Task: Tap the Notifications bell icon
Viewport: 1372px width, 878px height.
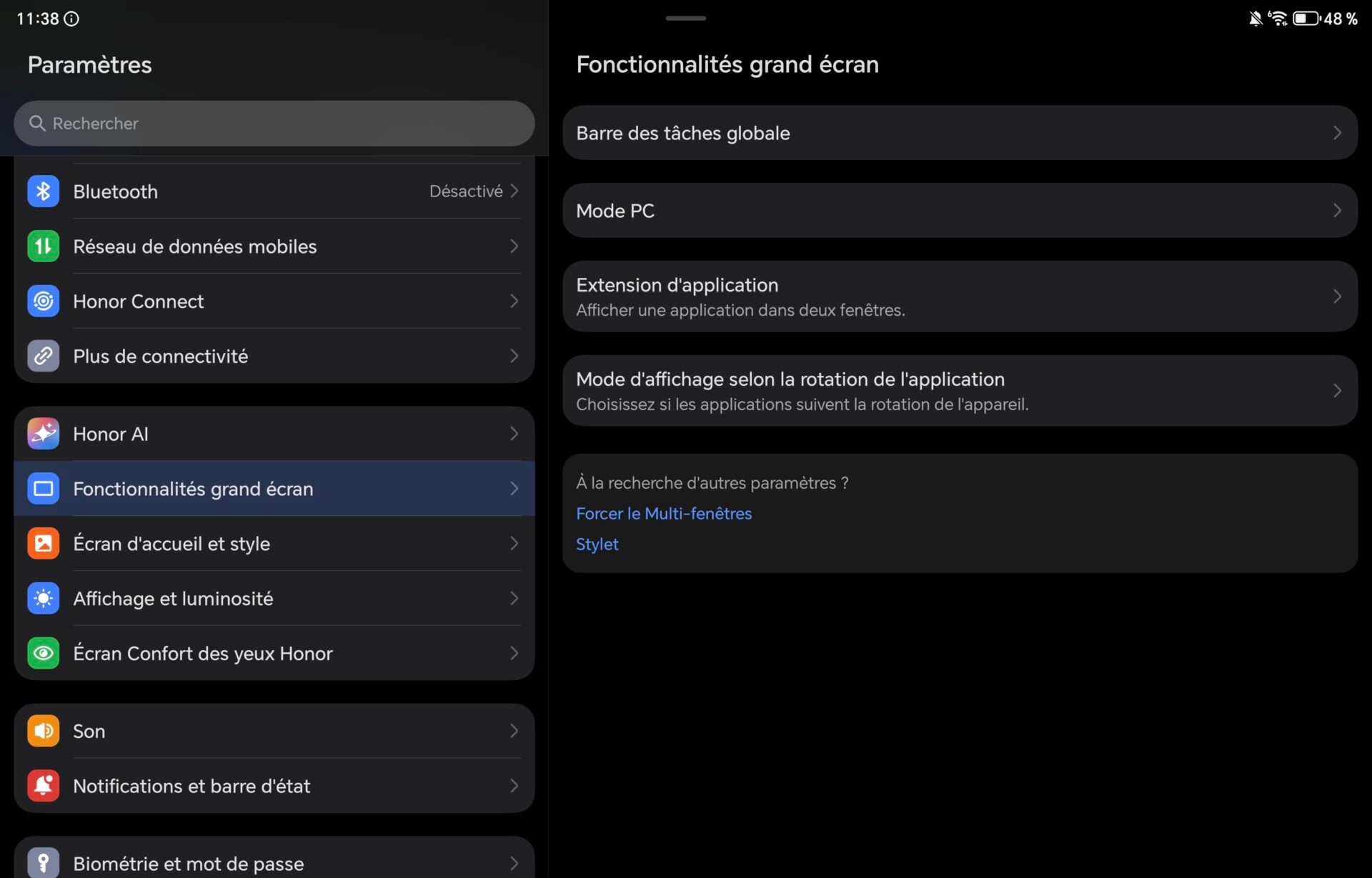Action: (43, 786)
